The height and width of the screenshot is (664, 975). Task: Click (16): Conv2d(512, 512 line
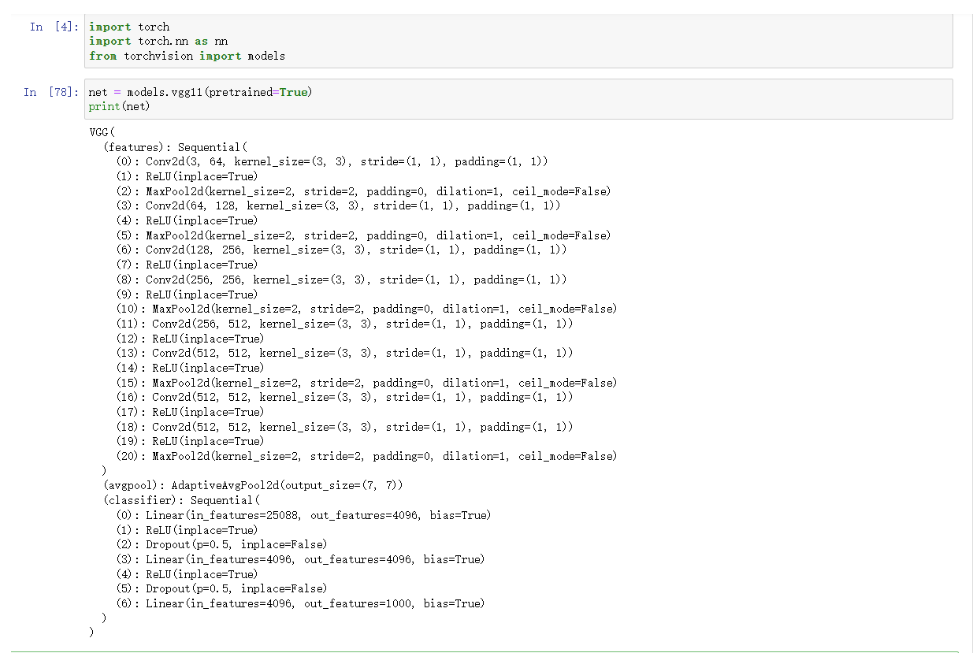click(344, 397)
